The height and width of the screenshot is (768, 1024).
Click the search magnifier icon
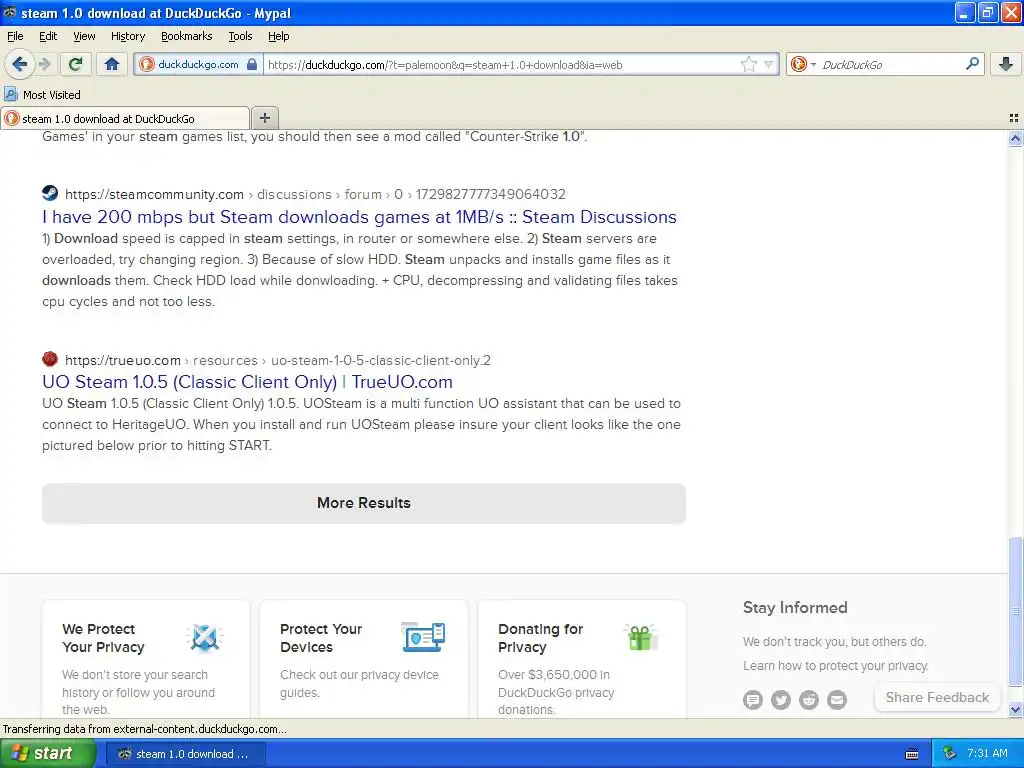(972, 64)
